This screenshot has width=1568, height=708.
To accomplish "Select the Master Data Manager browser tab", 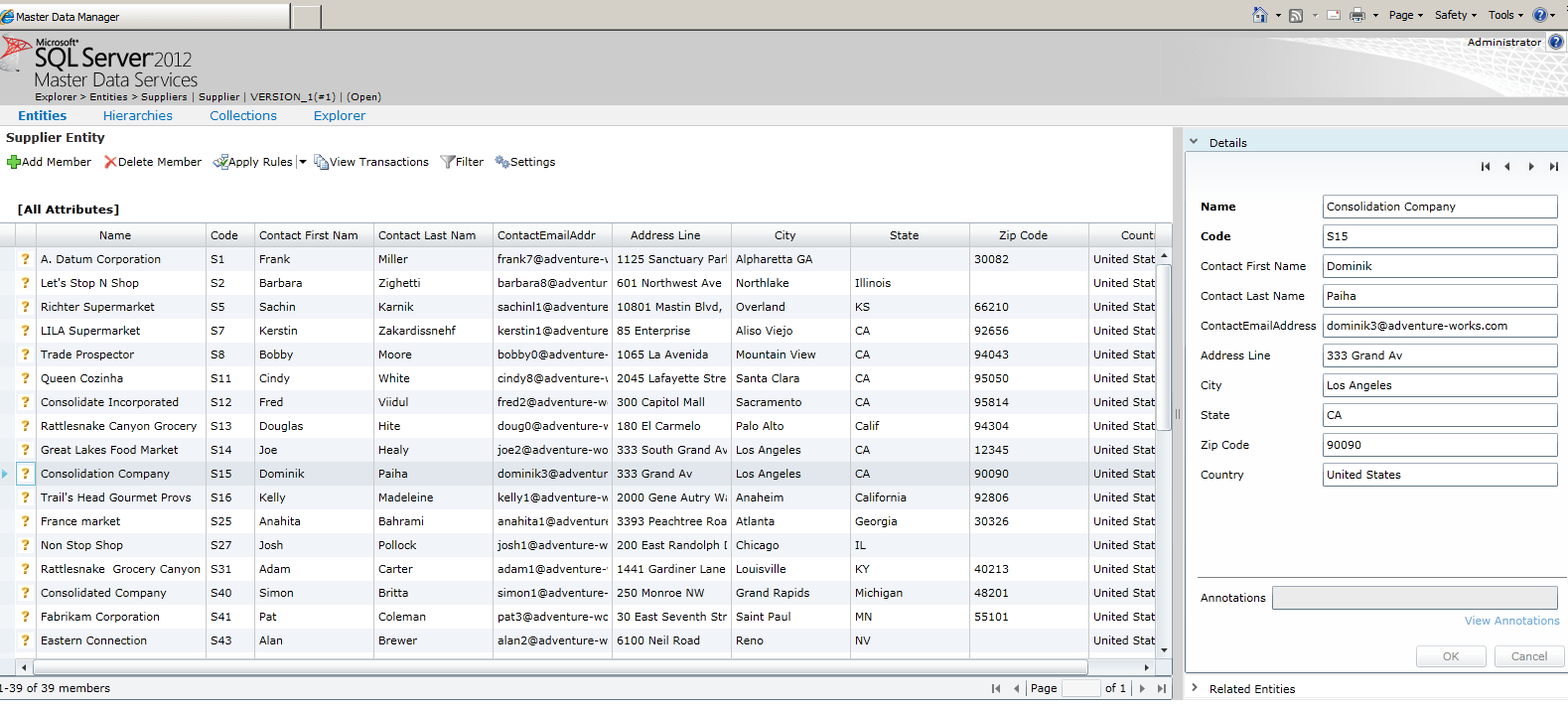I will 145,17.
